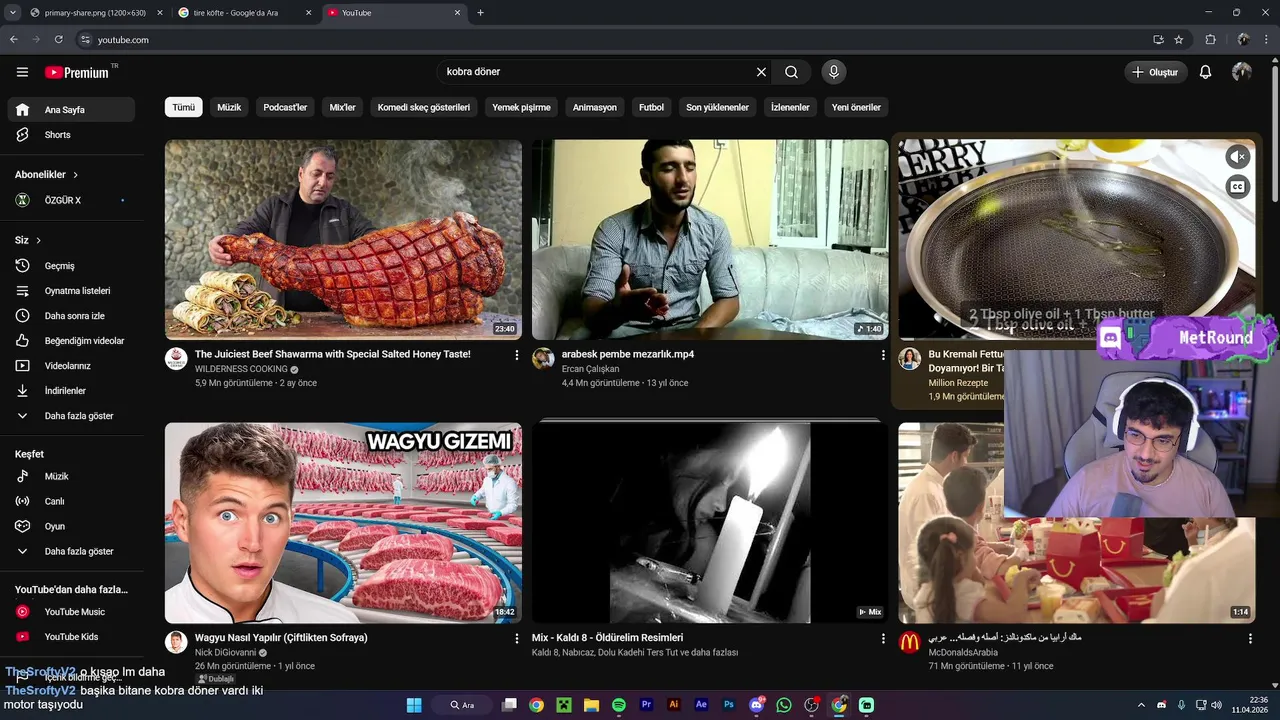This screenshot has height=720, width=1280.
Task: Click the magnifier search button
Action: [791, 72]
